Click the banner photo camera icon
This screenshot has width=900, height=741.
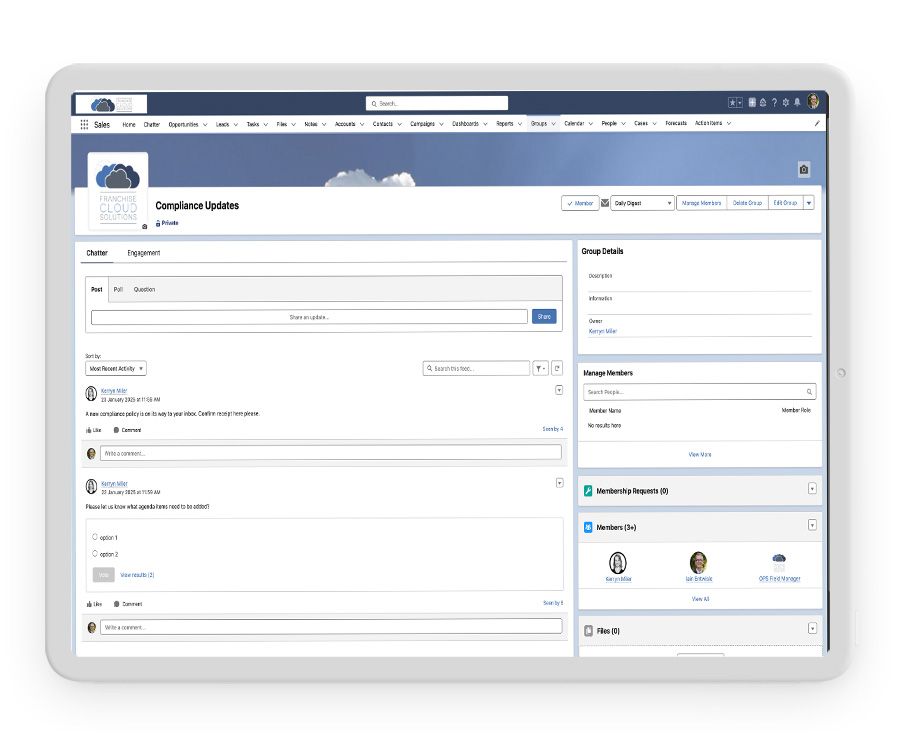pyautogui.click(x=803, y=170)
